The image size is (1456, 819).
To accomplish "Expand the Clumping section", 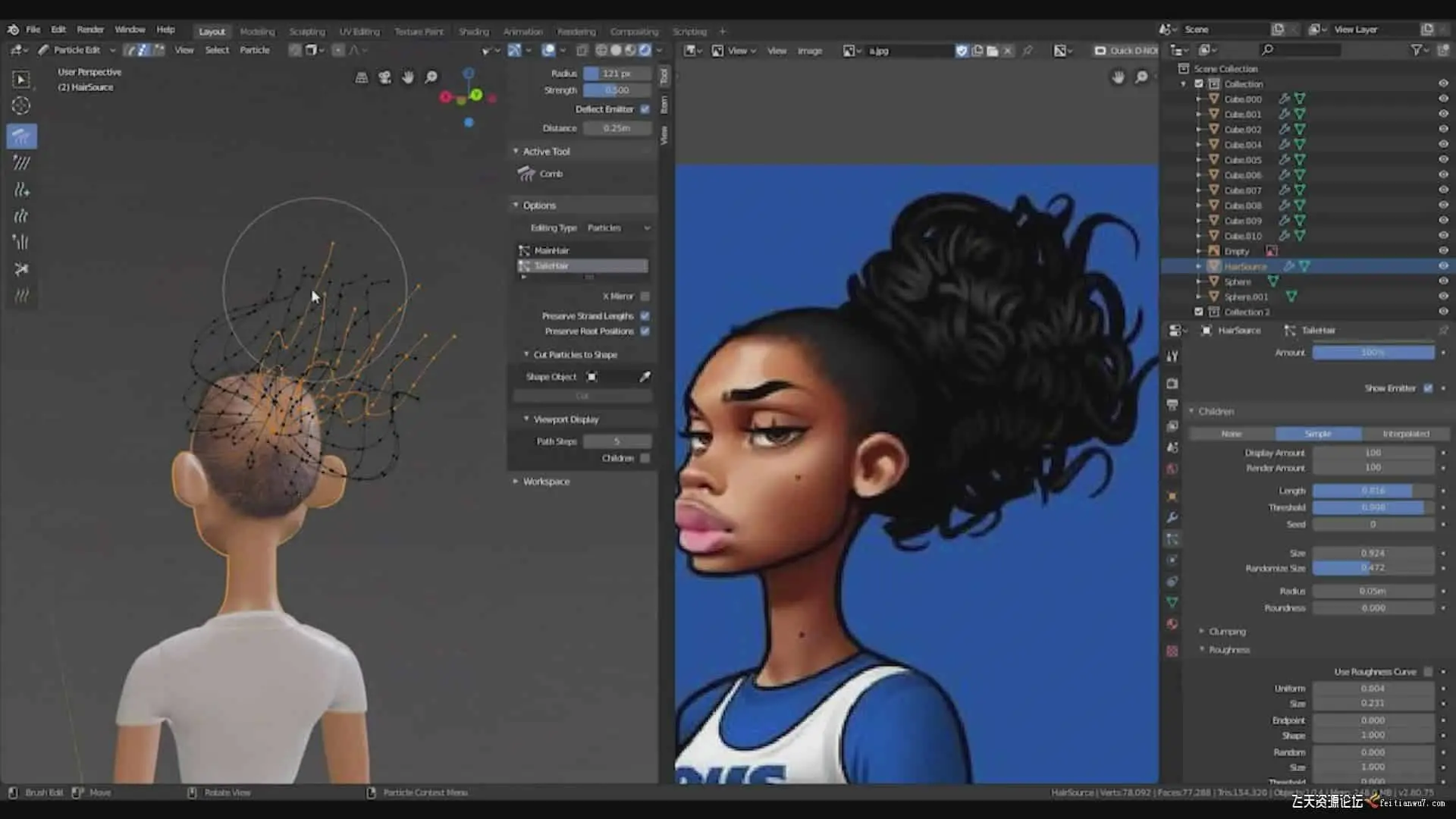I will tap(1226, 632).
